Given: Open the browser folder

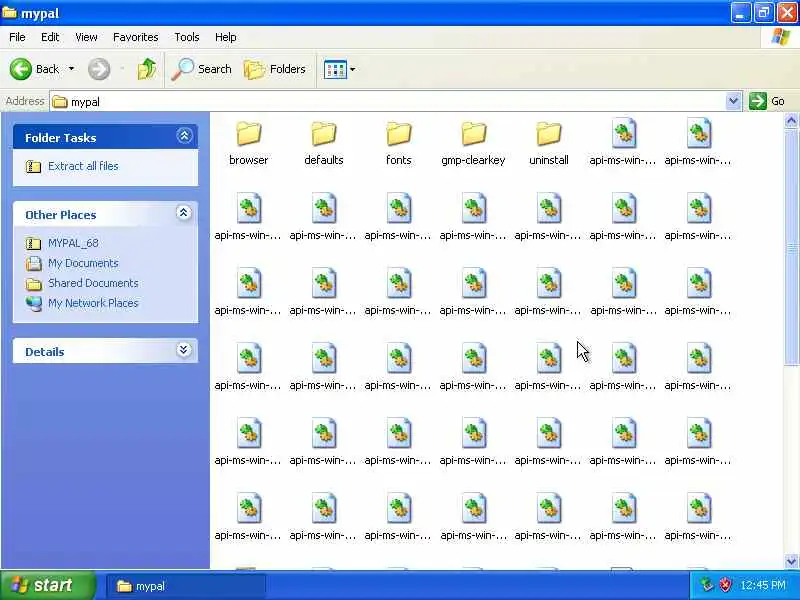Looking at the screenshot, I should click(248, 143).
